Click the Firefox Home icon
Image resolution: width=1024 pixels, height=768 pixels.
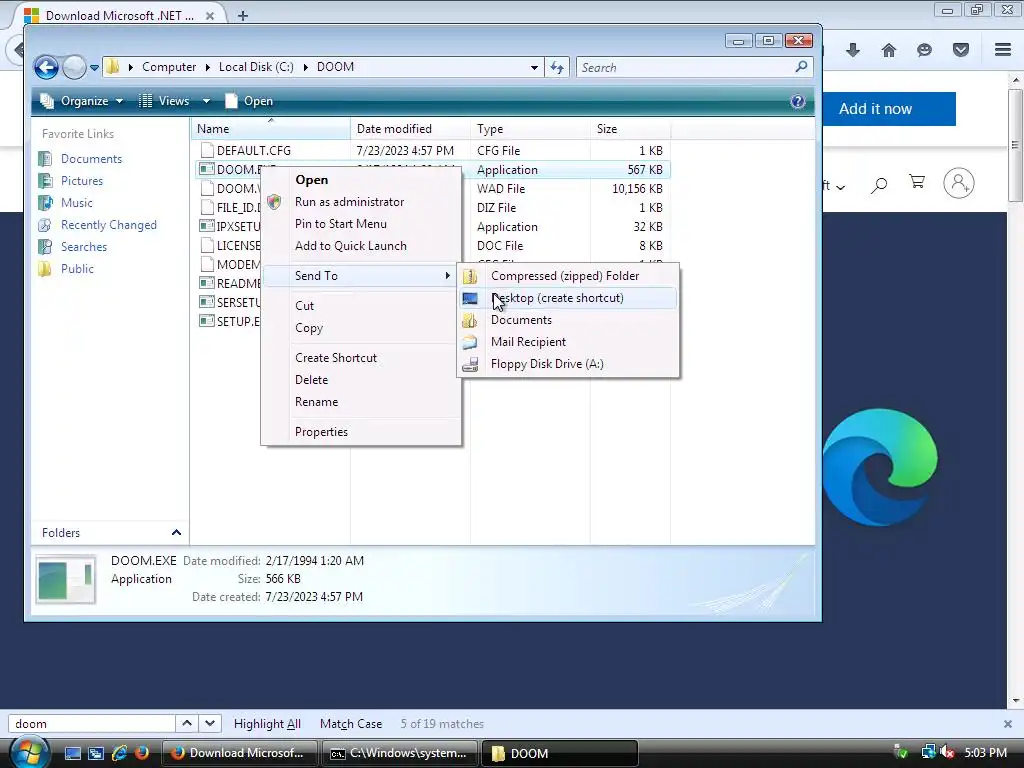pos(889,50)
